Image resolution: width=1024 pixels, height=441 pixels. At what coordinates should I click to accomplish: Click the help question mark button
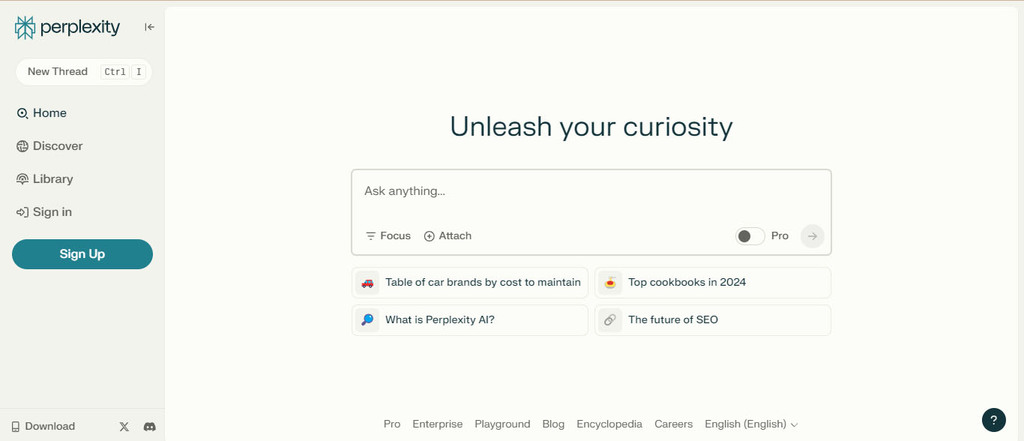coord(993,420)
